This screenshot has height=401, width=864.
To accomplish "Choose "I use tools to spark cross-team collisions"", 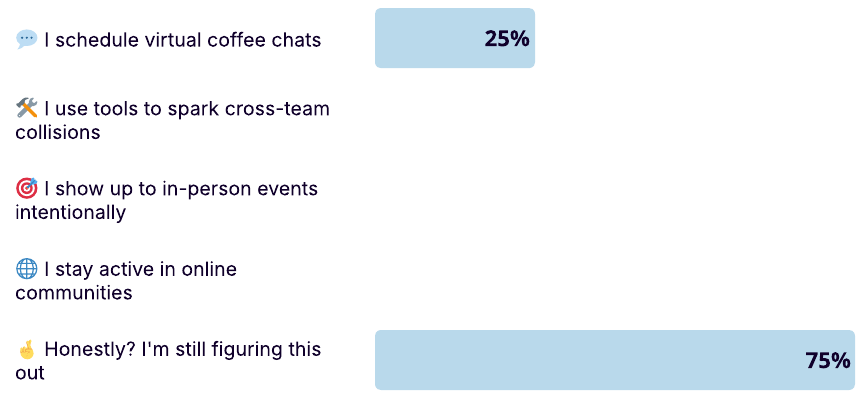I will [x=172, y=121].
